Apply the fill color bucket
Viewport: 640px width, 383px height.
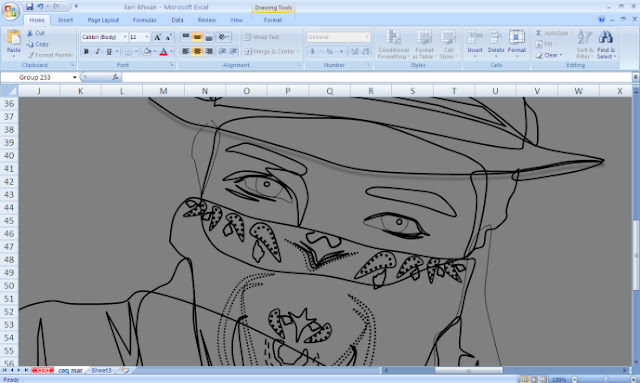click(147, 51)
